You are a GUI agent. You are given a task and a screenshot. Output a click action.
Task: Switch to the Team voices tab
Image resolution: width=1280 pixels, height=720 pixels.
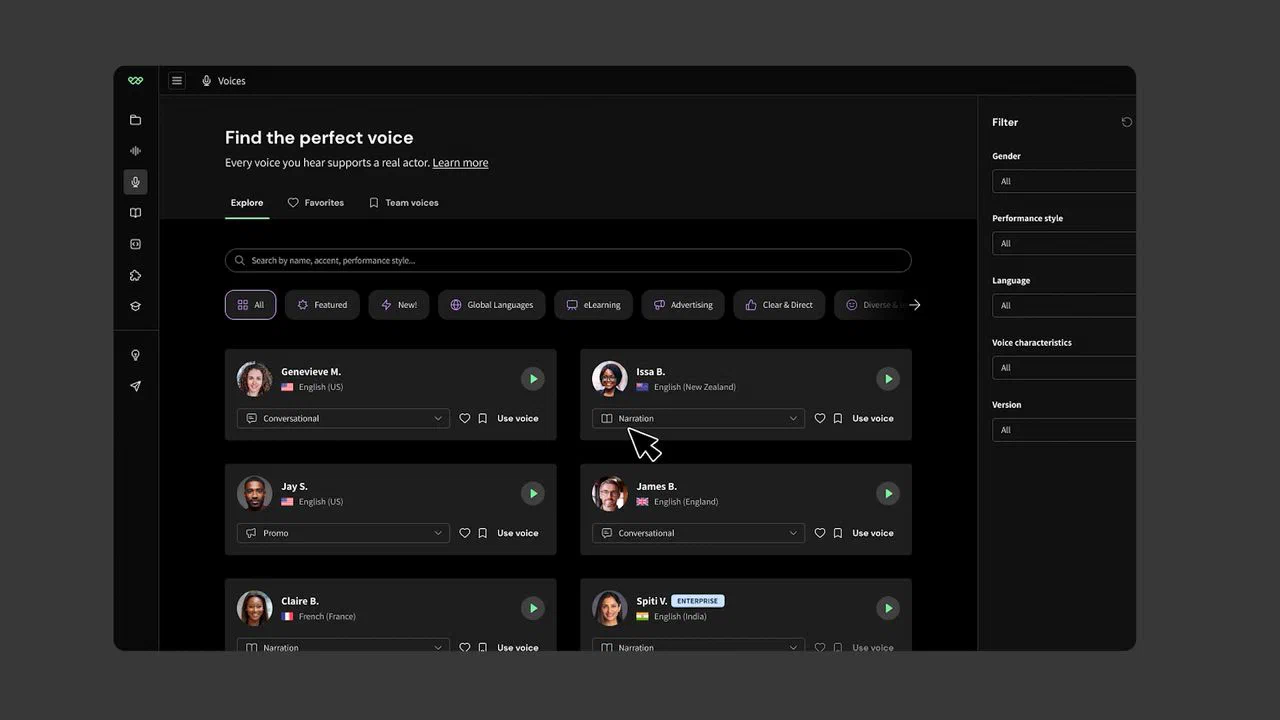pyautogui.click(x=403, y=203)
